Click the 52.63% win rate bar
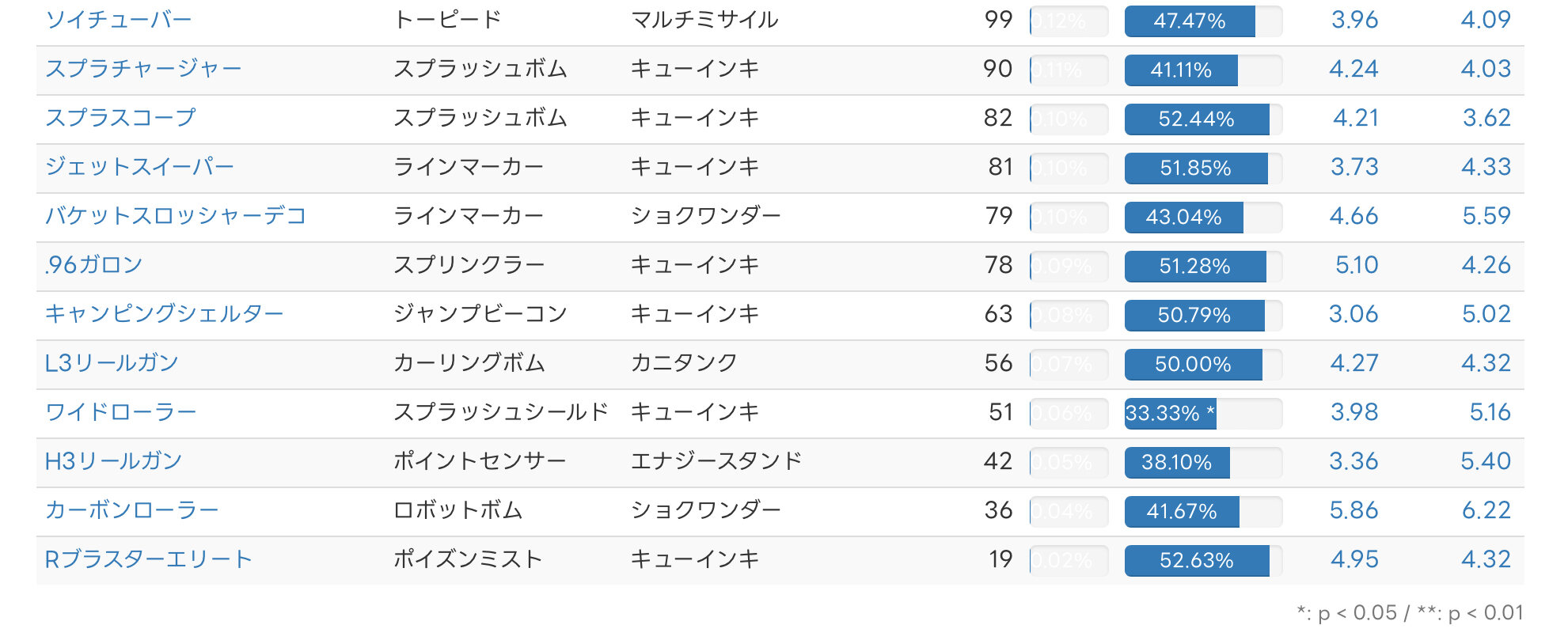 (x=1203, y=561)
